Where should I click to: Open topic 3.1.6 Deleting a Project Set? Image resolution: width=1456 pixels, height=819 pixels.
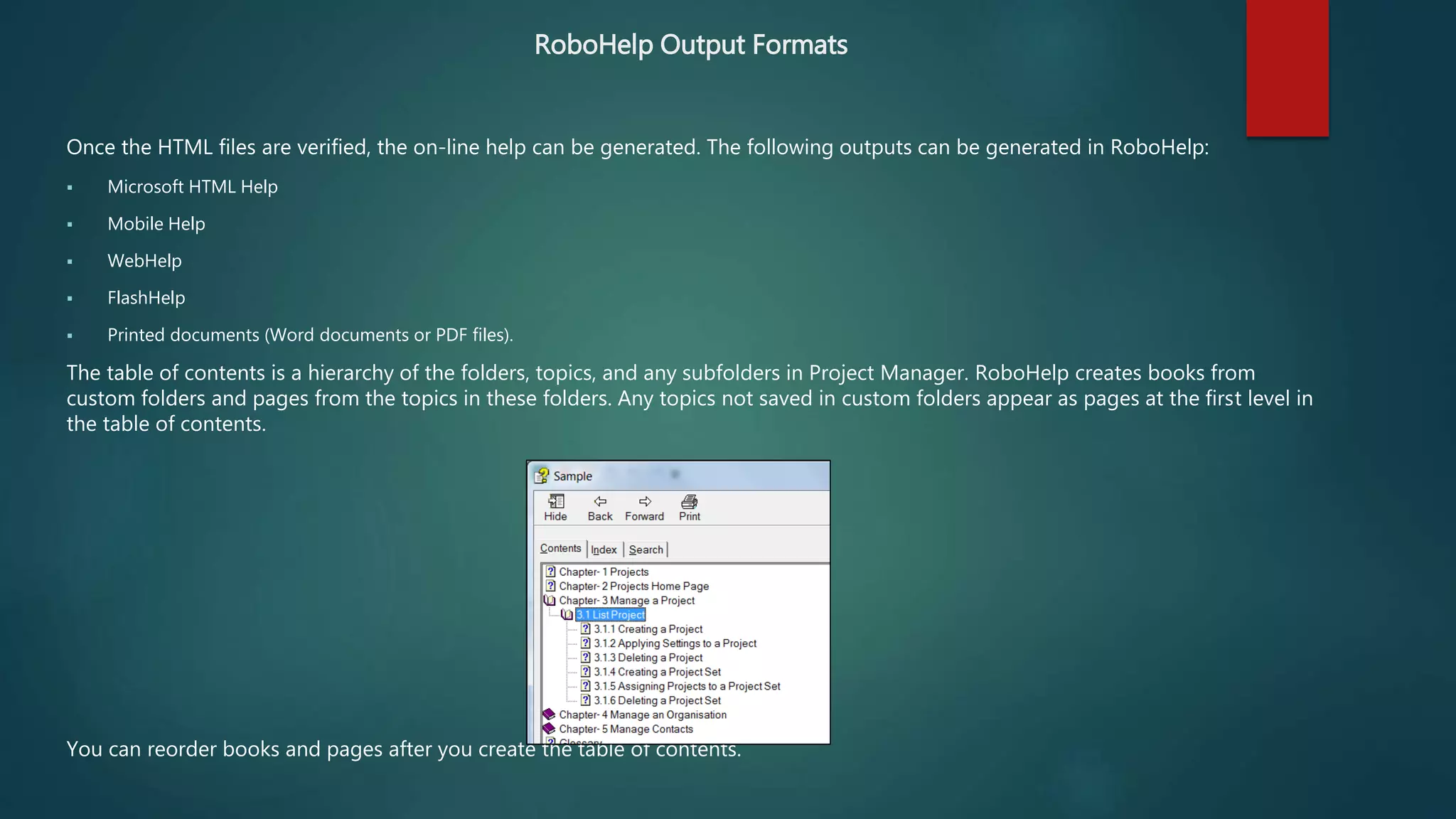point(657,700)
